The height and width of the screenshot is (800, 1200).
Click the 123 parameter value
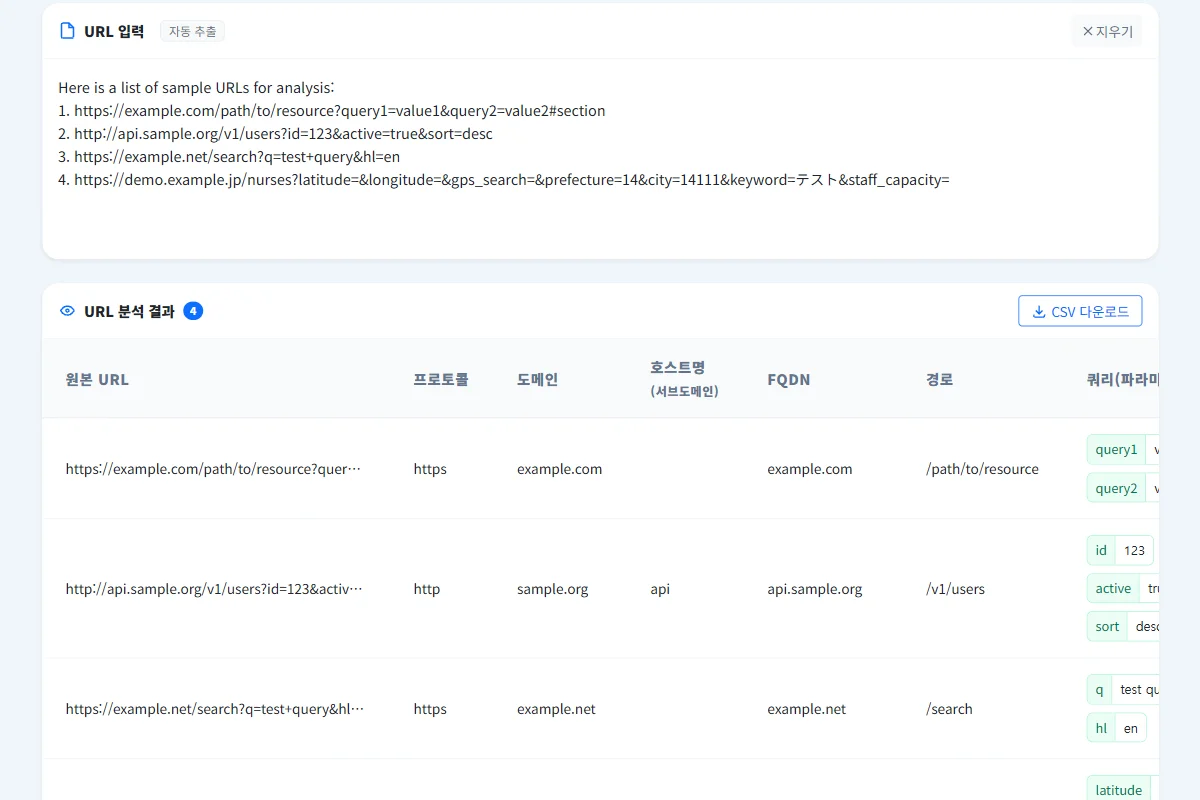click(1134, 550)
